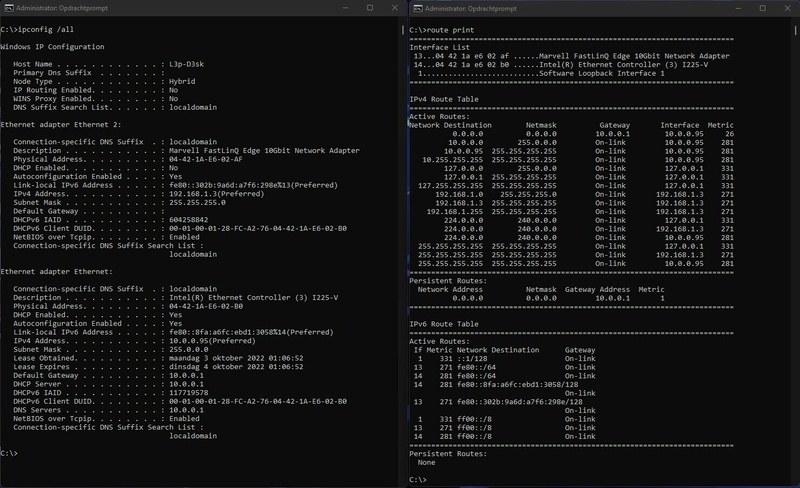Click the 'C:\>' prompt at the bottom of the left window
Image resolution: width=800 pixels, height=488 pixels.
click(9, 453)
